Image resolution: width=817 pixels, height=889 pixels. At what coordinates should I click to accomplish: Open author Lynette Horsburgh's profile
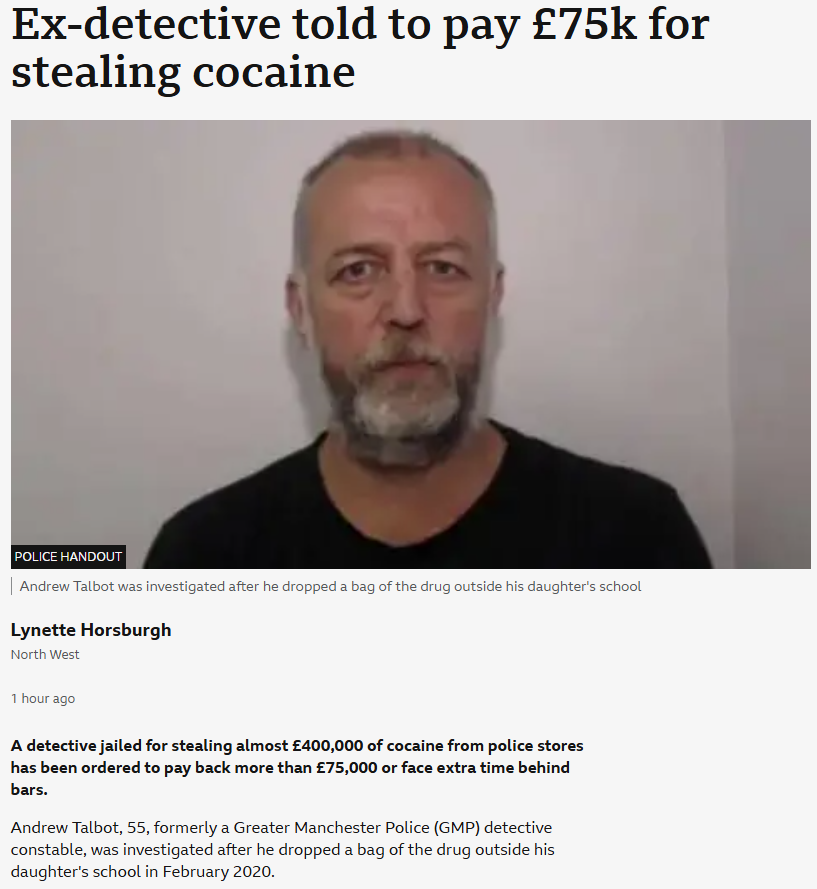pyautogui.click(x=91, y=630)
